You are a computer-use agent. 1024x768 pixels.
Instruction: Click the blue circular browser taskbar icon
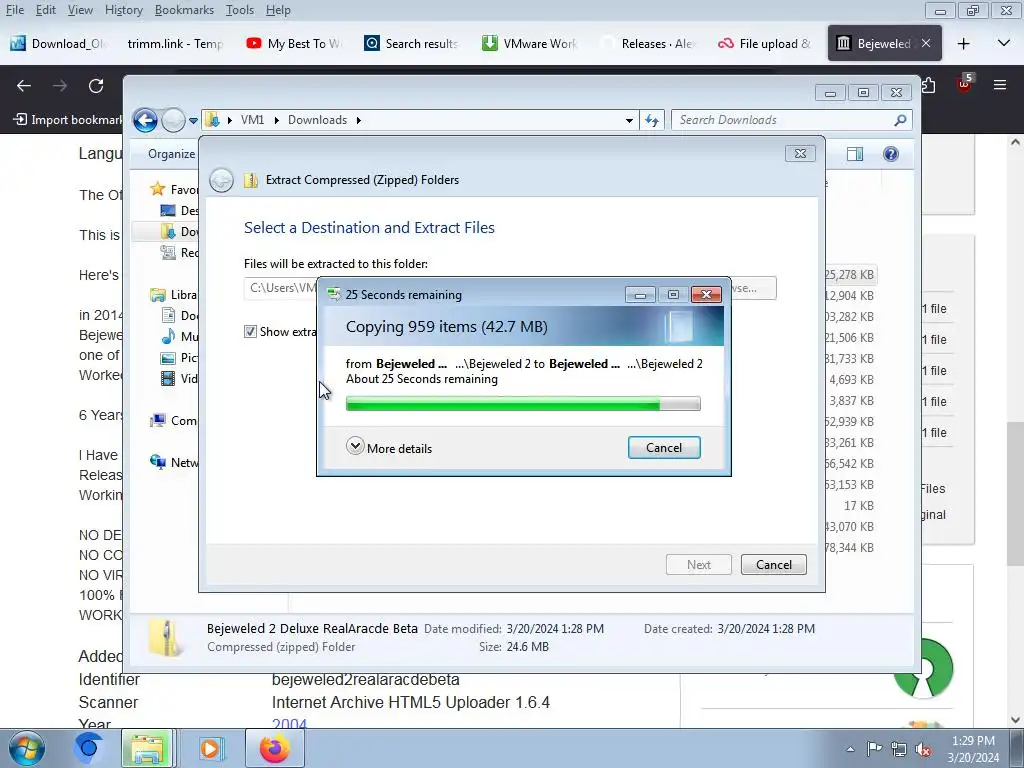pyautogui.click(x=88, y=748)
